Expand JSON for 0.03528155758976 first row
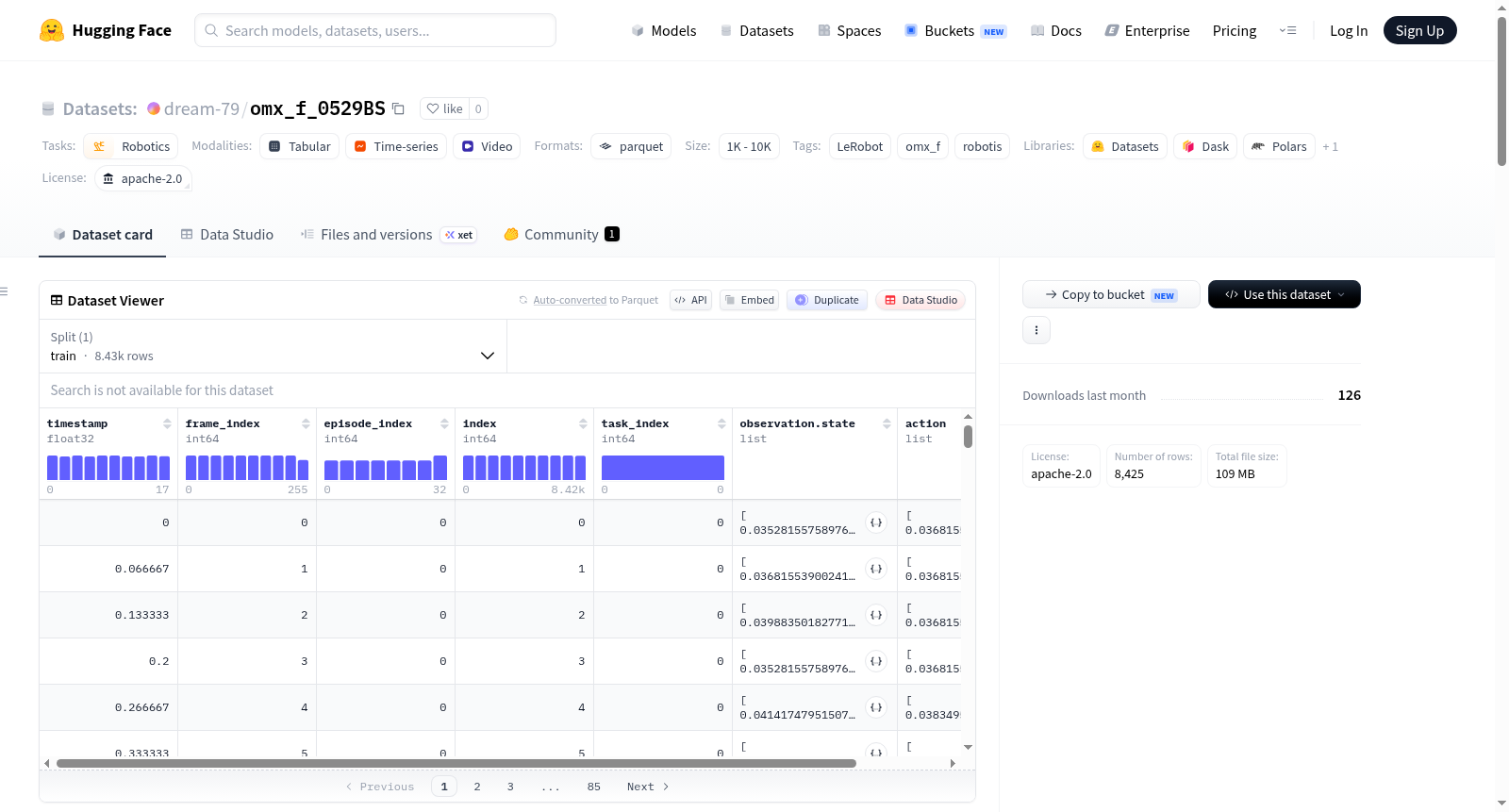The image size is (1509, 812). point(876,522)
